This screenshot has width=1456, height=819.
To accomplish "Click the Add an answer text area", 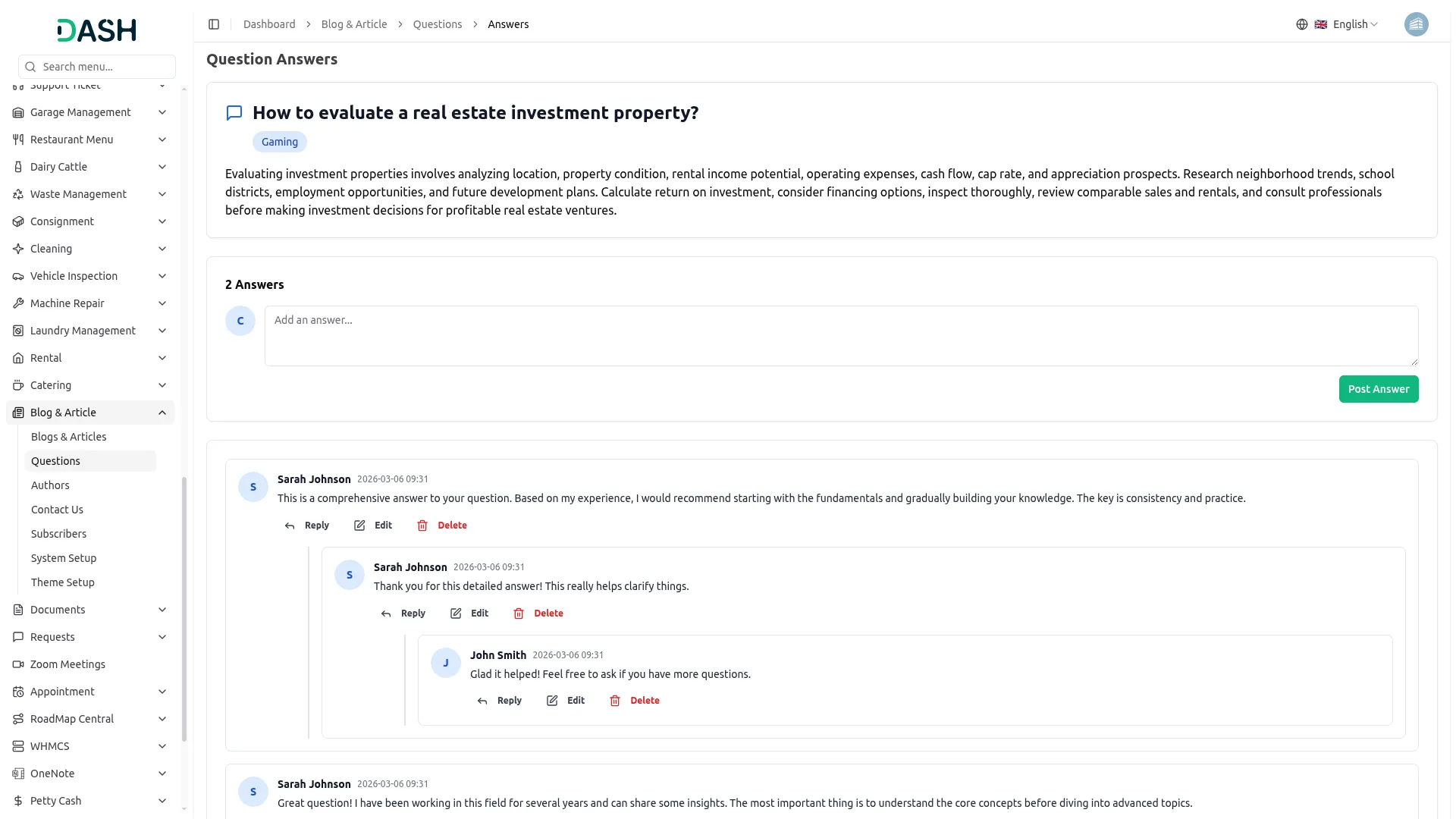I will pyautogui.click(x=841, y=336).
